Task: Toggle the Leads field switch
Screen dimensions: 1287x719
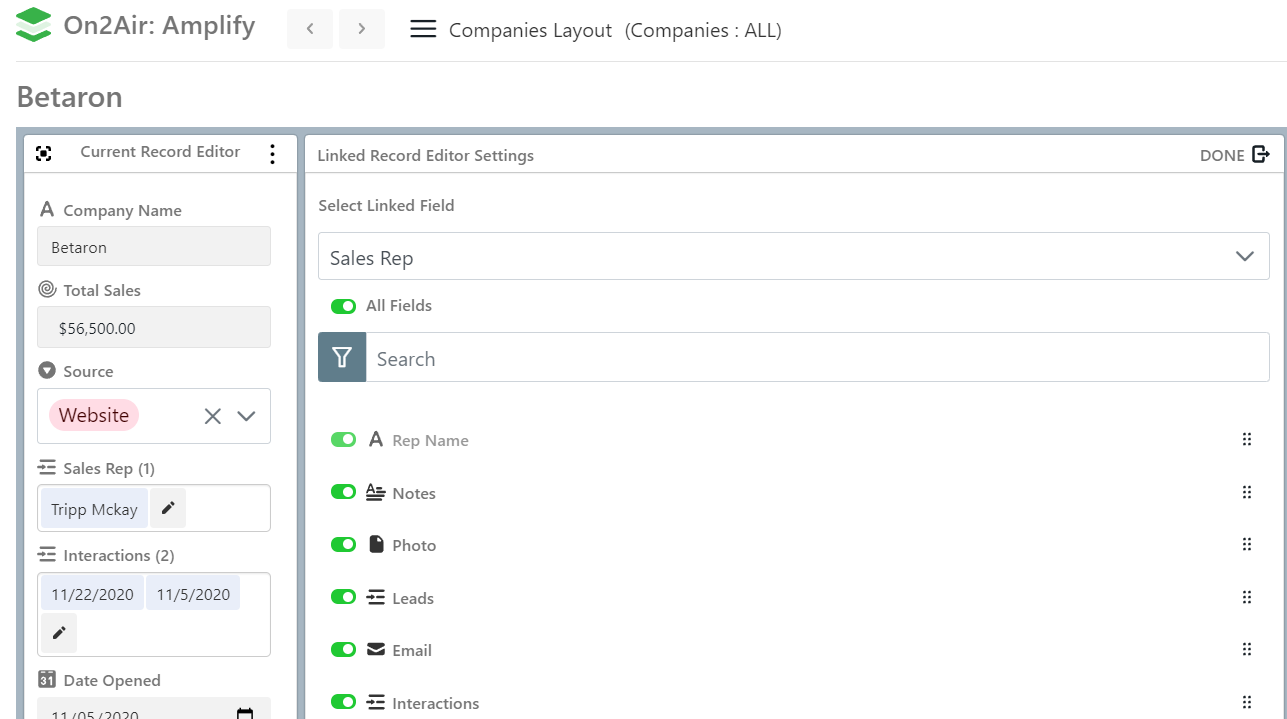Action: coord(343,598)
